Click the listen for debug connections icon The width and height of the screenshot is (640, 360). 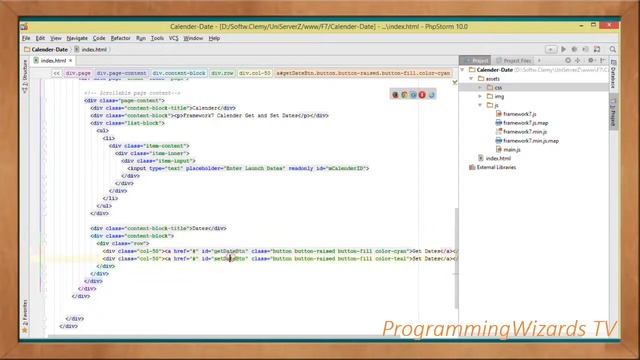[x=585, y=49]
